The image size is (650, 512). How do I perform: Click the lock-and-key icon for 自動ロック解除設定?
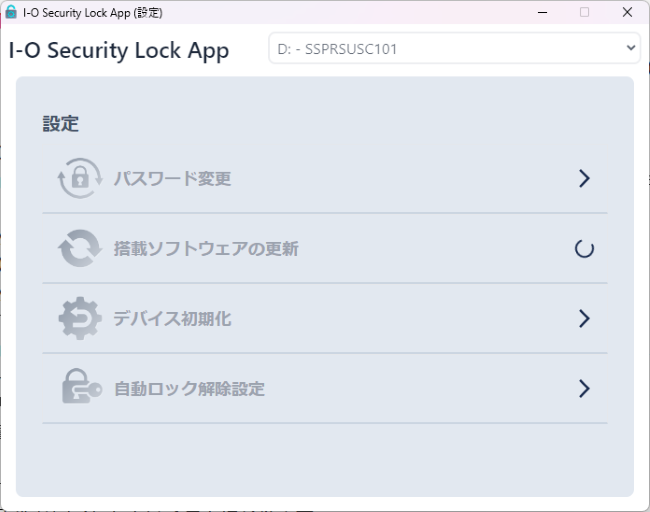click(x=80, y=388)
